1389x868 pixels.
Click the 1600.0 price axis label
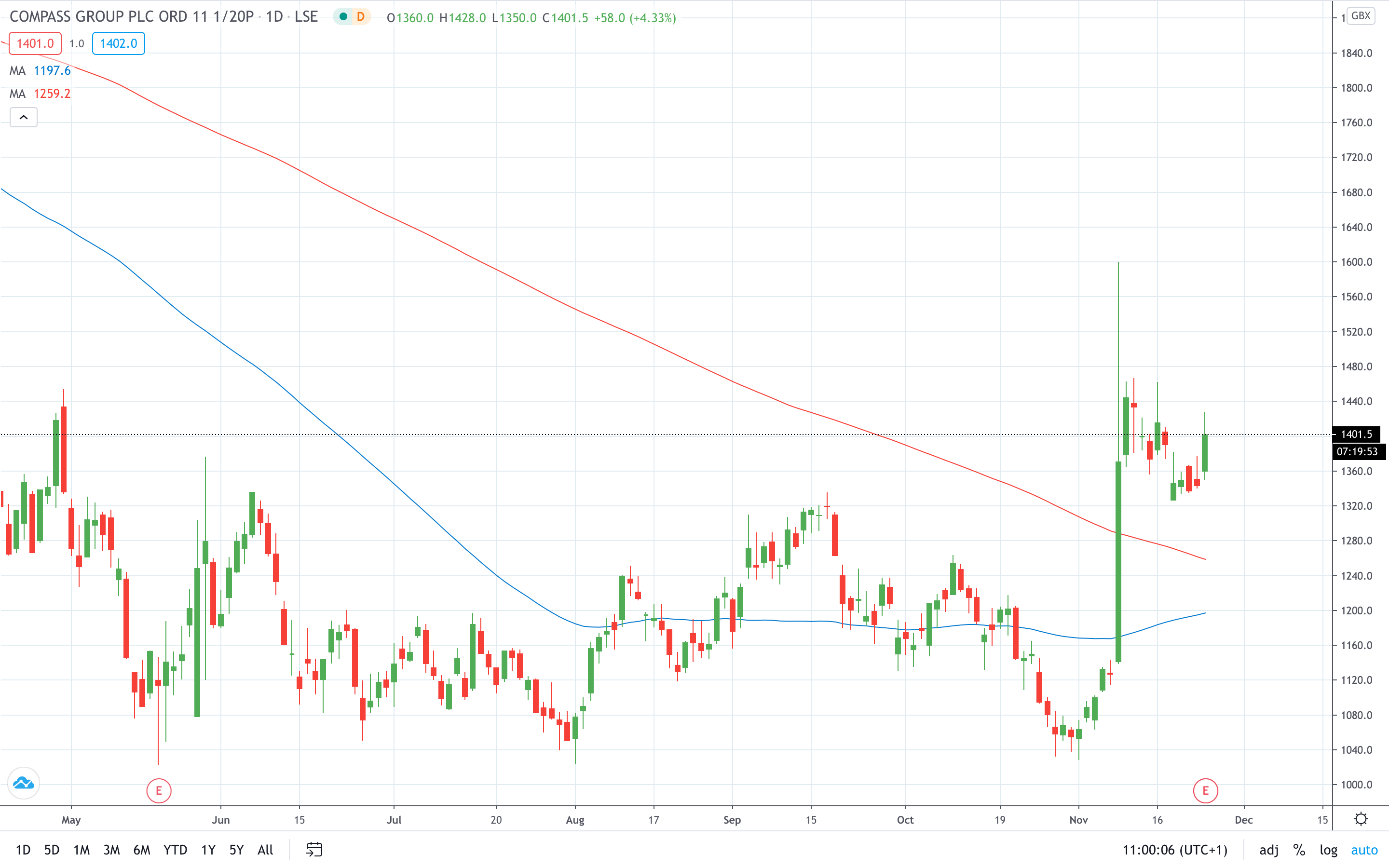[x=1356, y=262]
